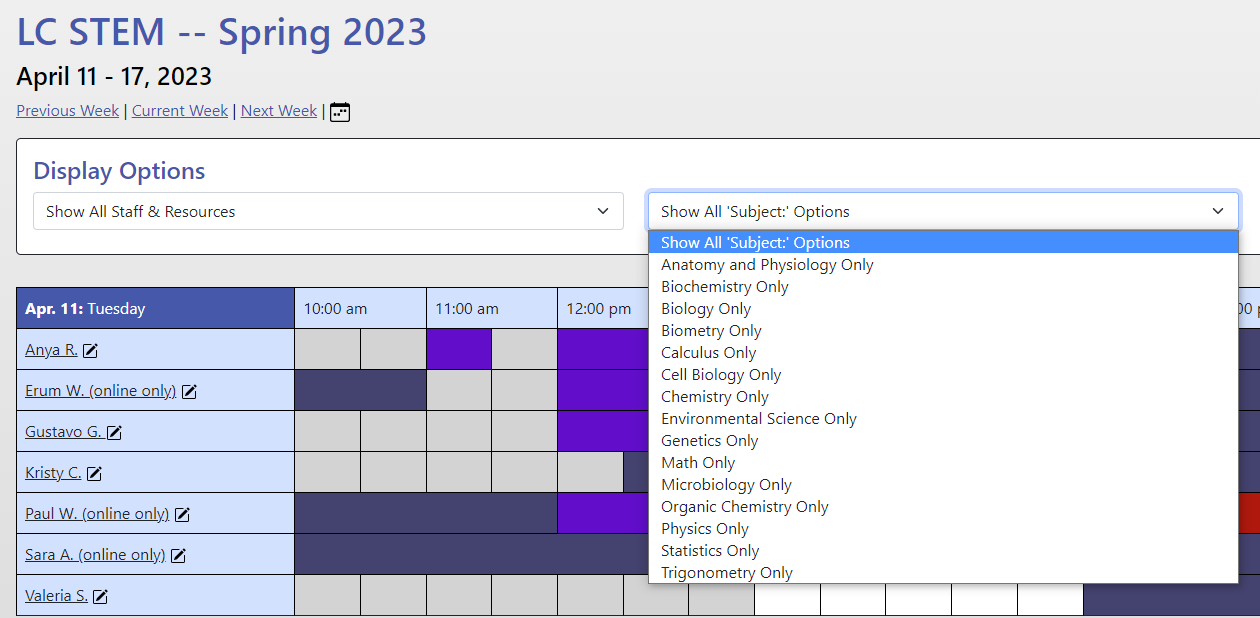Click the edit pencil next to Erum W.

coord(189,390)
